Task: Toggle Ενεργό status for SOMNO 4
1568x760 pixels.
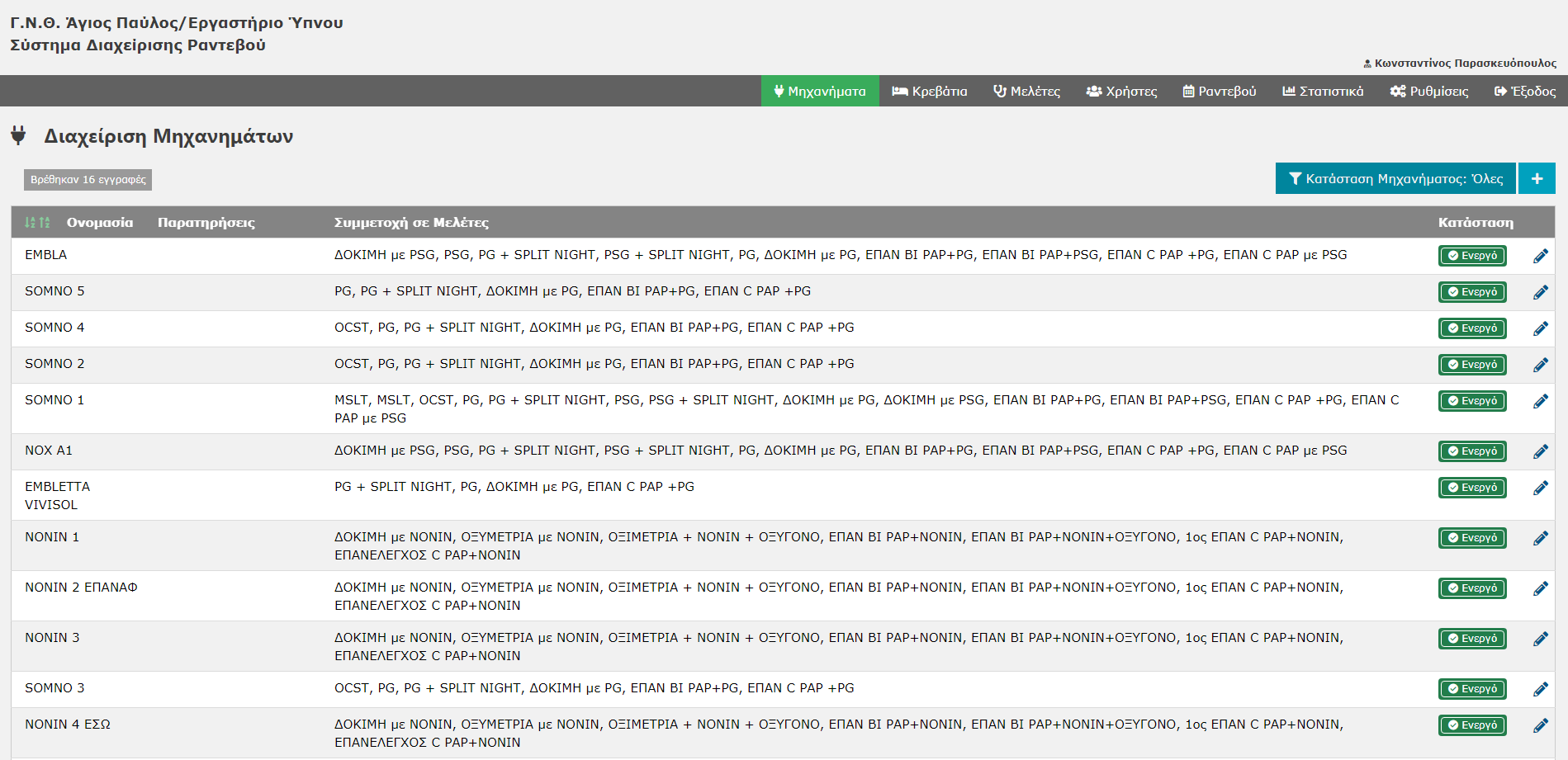Action: click(1472, 328)
